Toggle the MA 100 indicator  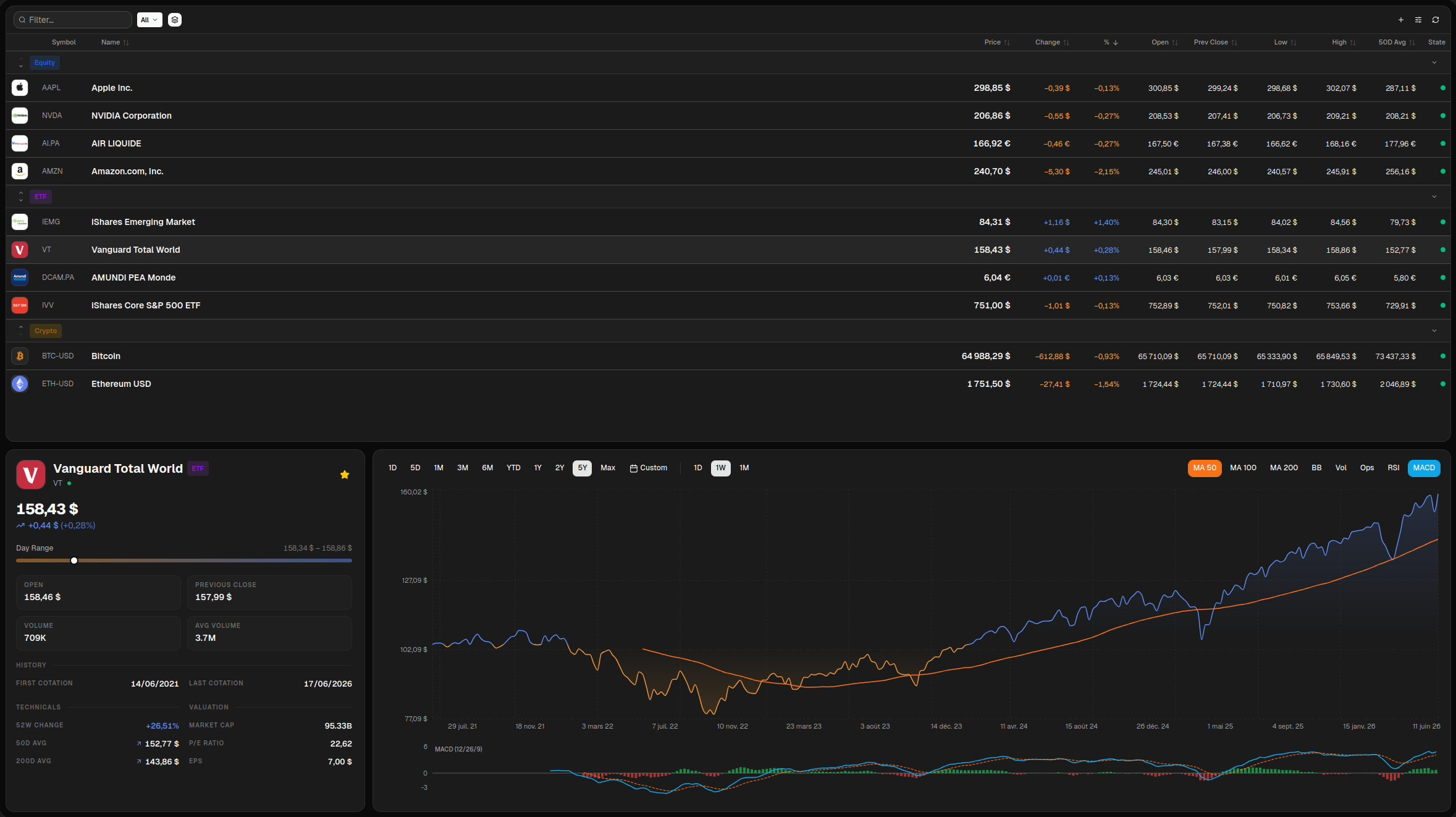(1243, 468)
